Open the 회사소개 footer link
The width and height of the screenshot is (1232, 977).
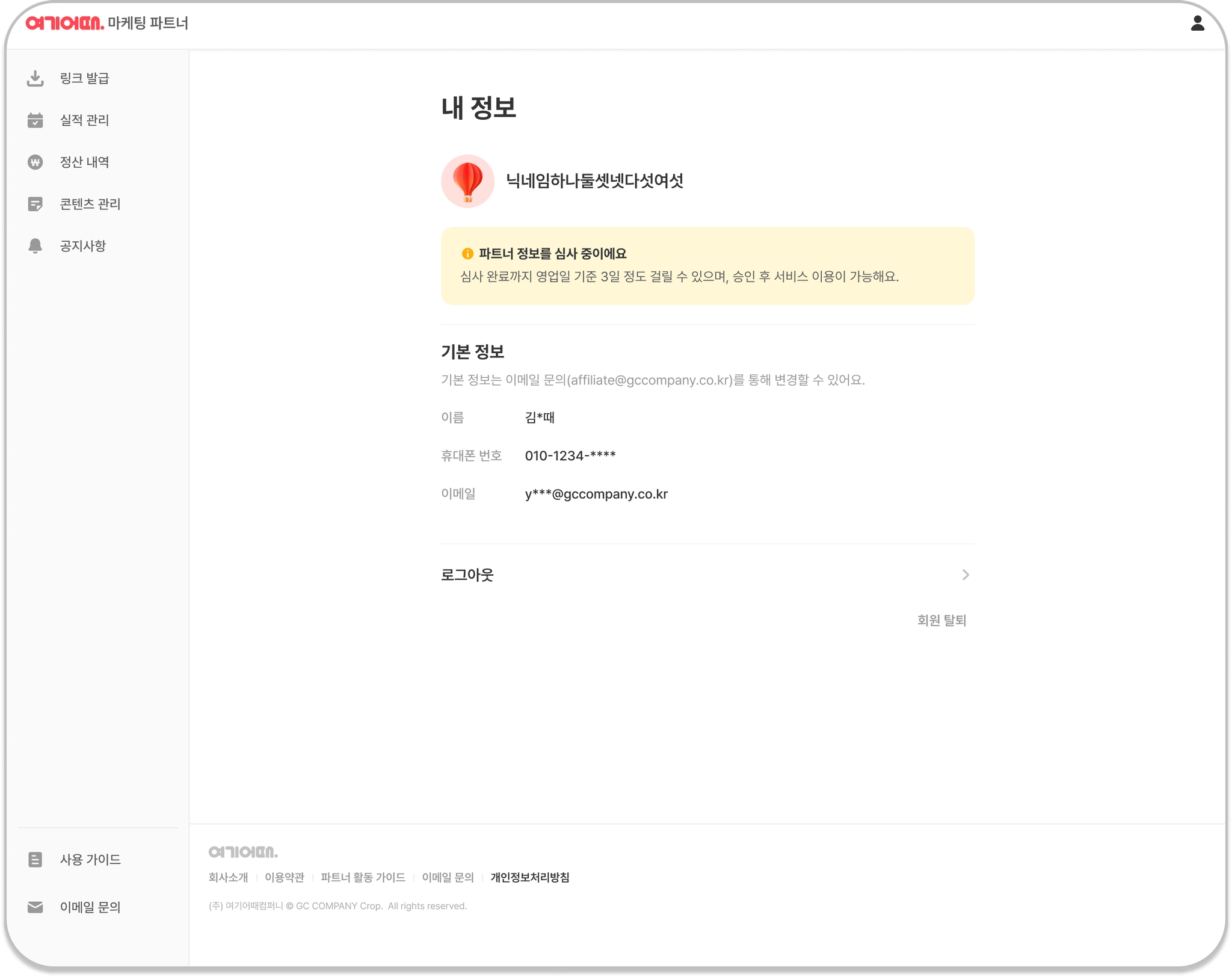tap(228, 877)
